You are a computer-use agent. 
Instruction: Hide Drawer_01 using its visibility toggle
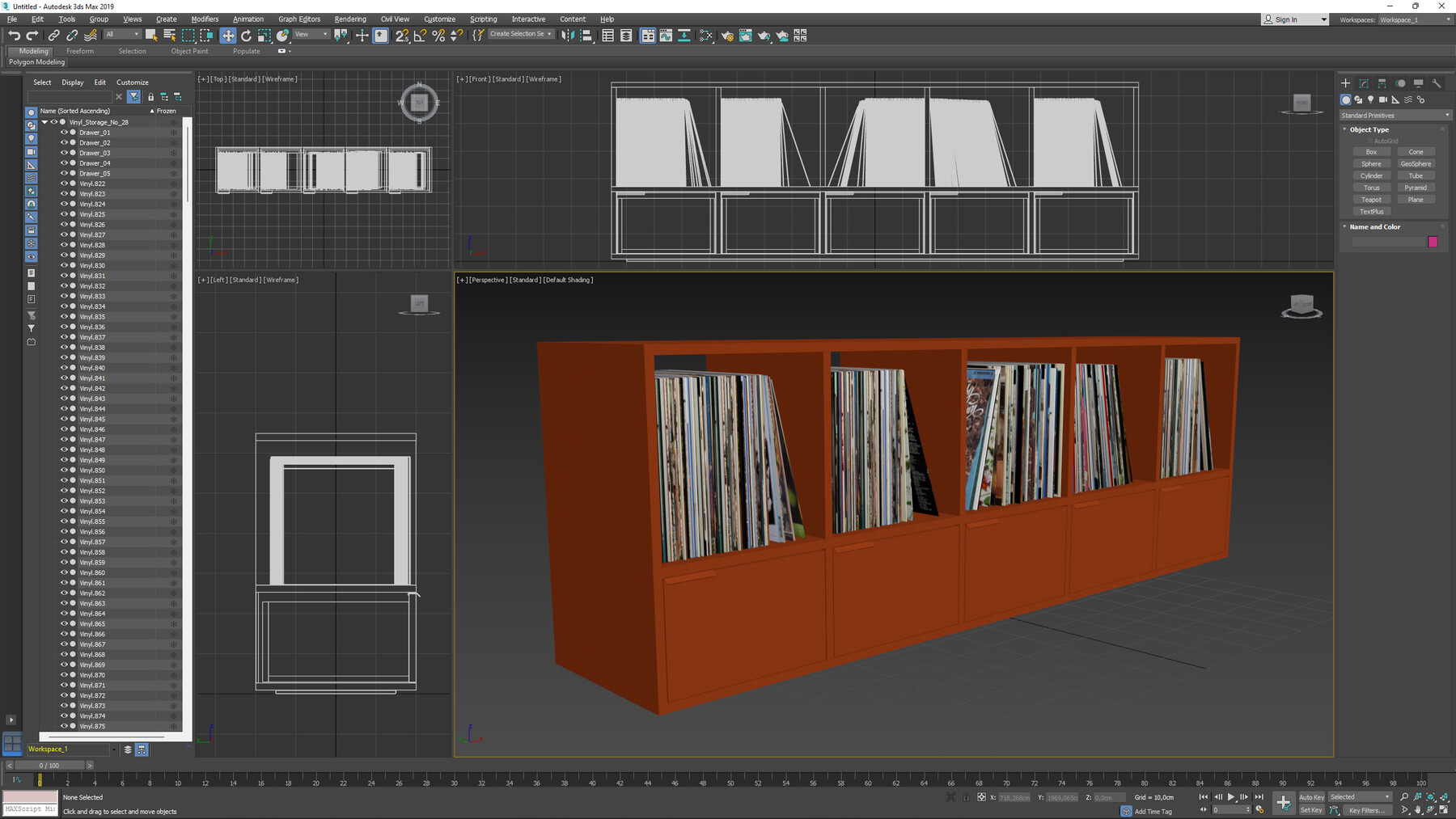65,133
